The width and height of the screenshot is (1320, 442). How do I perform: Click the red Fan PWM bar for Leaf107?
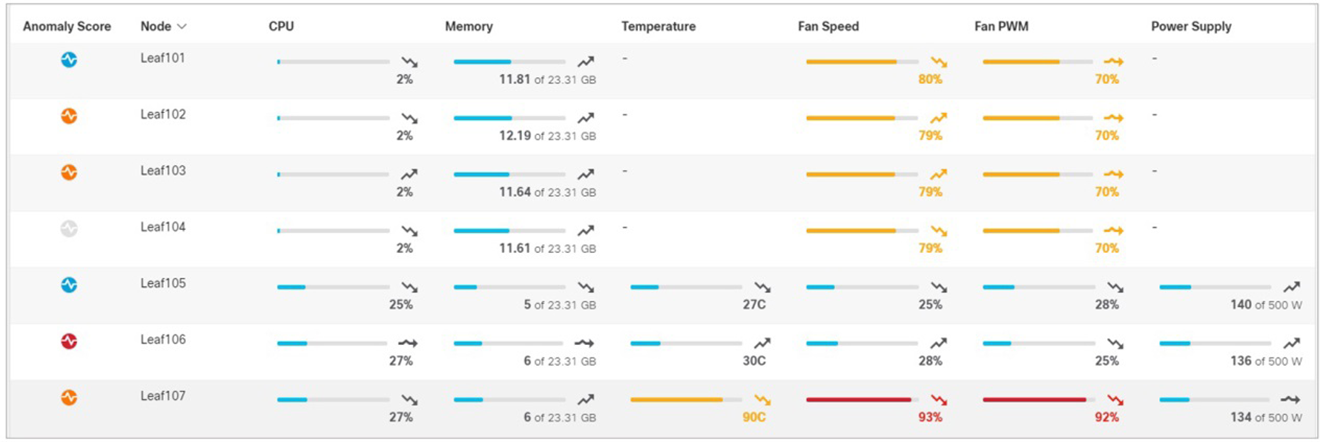(1034, 400)
